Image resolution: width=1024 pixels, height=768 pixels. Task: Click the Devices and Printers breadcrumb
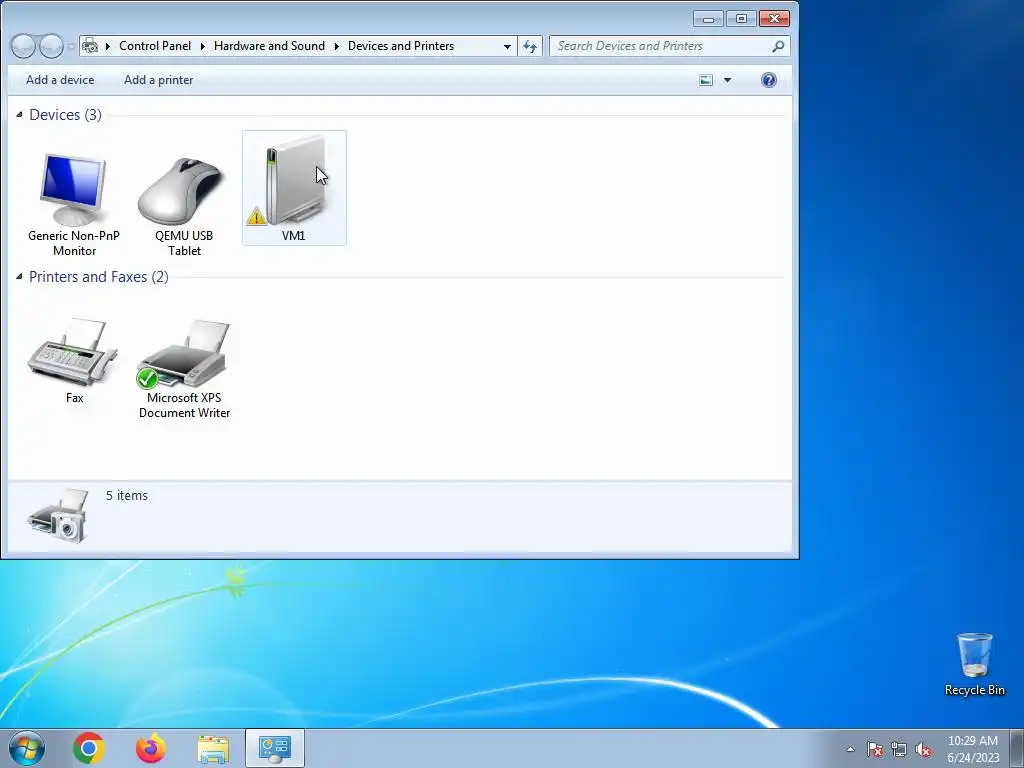coord(401,46)
